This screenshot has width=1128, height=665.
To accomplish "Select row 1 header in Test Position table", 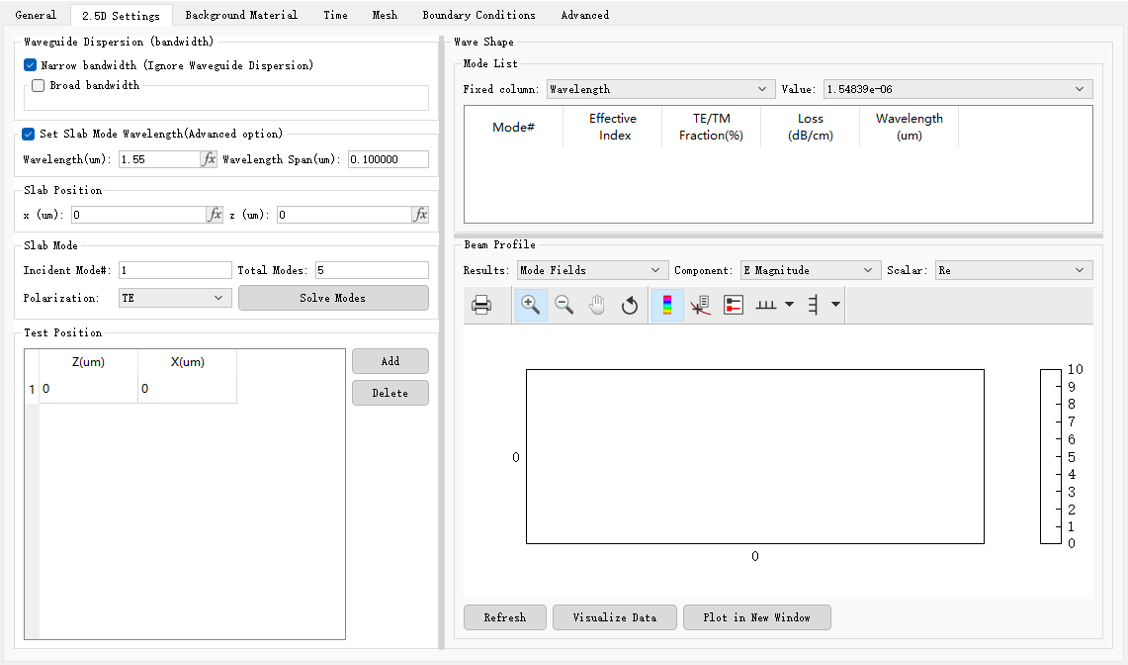I will pyautogui.click(x=32, y=389).
